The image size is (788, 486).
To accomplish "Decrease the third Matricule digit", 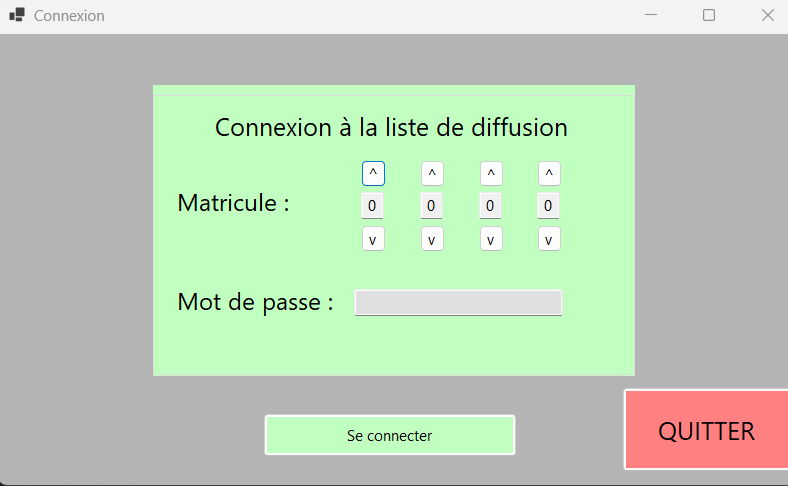I will point(491,240).
